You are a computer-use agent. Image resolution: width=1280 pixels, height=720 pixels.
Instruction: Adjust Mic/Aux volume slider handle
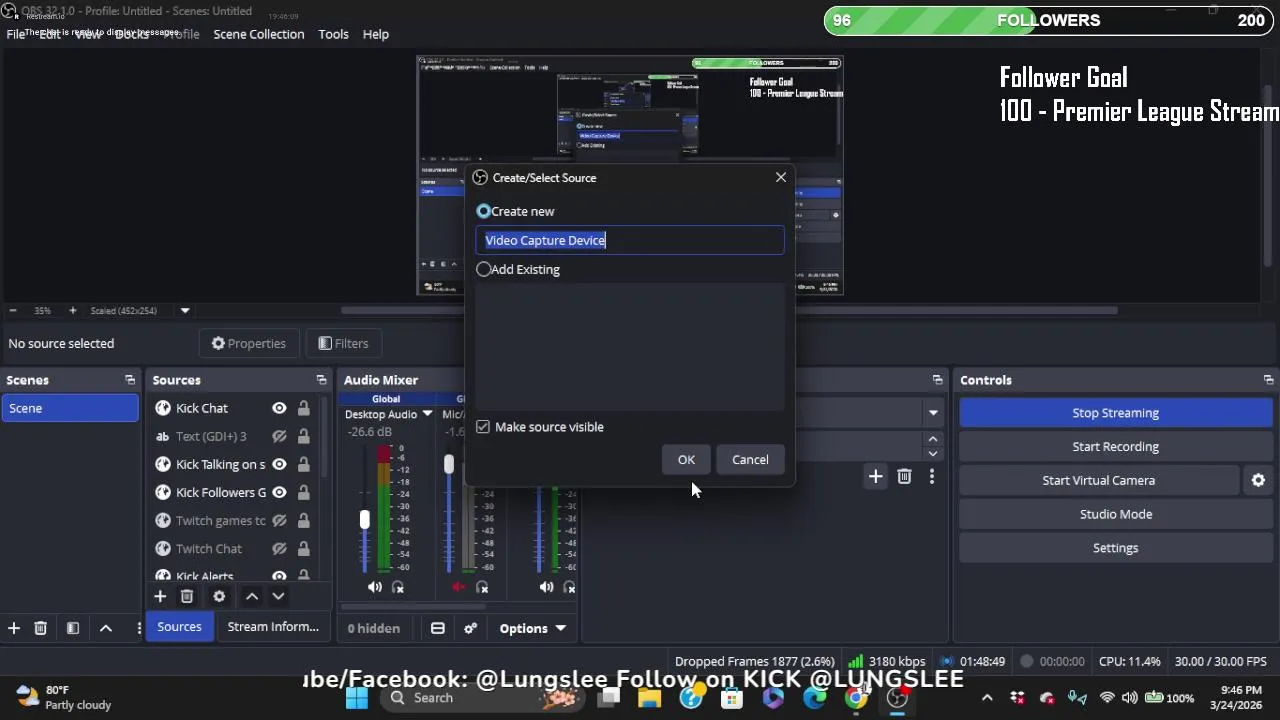[449, 465]
